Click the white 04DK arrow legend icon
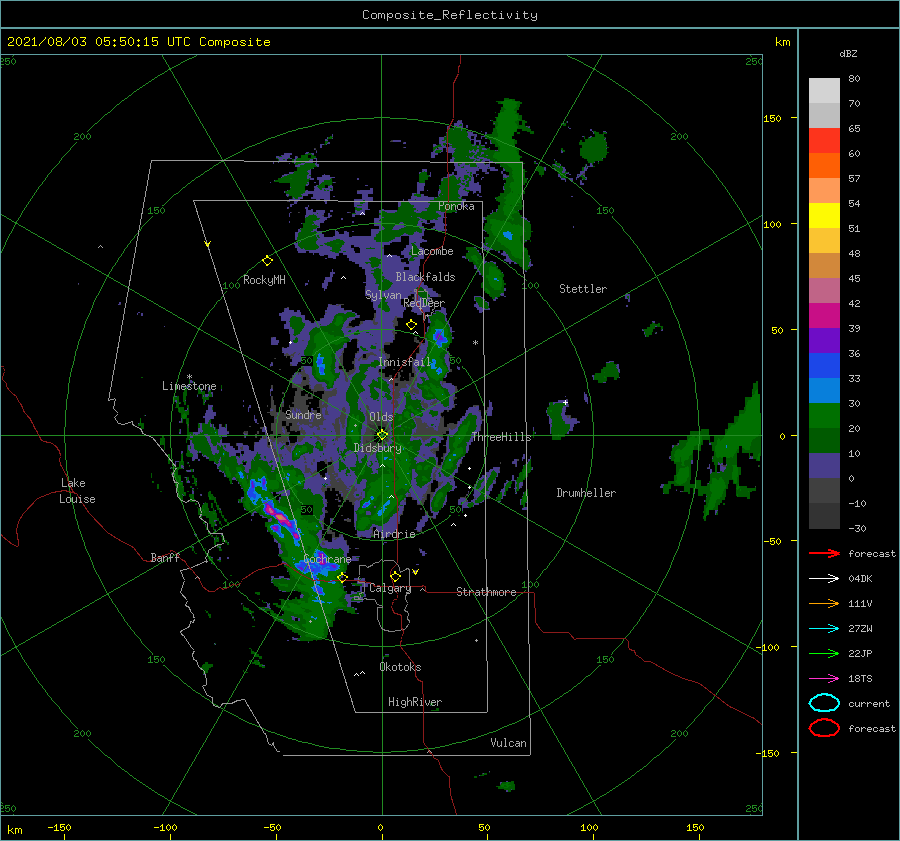 pyautogui.click(x=824, y=578)
